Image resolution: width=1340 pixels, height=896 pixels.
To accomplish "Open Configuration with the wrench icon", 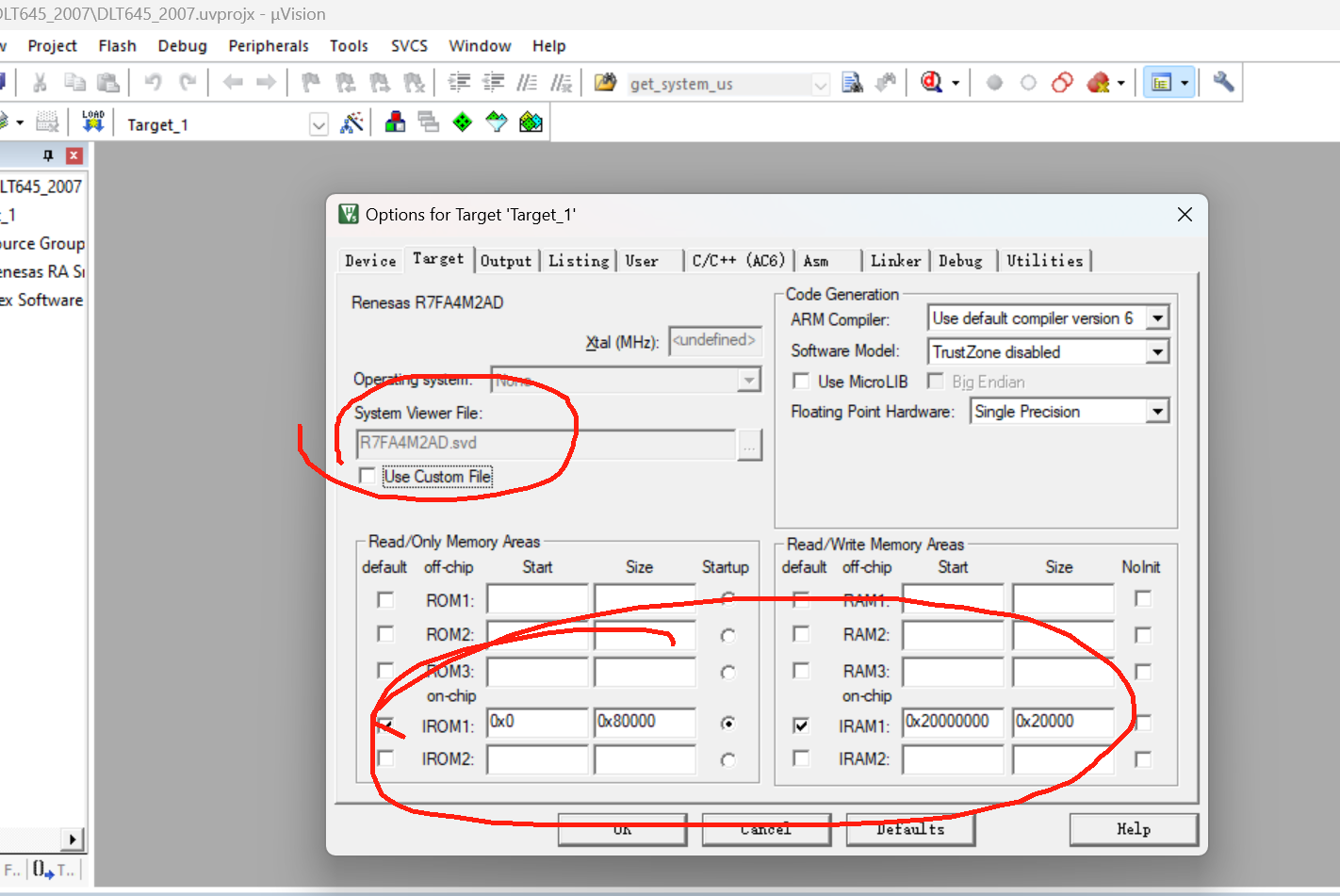I will click(1223, 82).
